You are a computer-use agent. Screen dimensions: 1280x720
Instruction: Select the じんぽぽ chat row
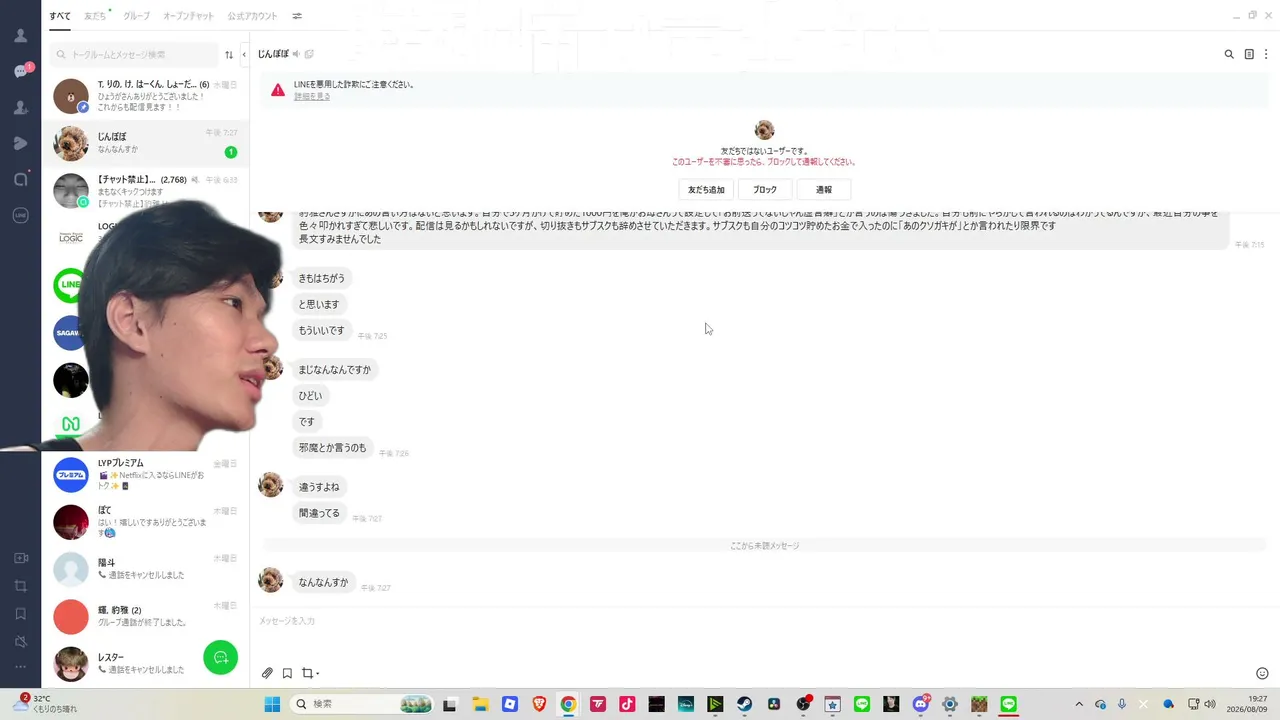(x=145, y=143)
